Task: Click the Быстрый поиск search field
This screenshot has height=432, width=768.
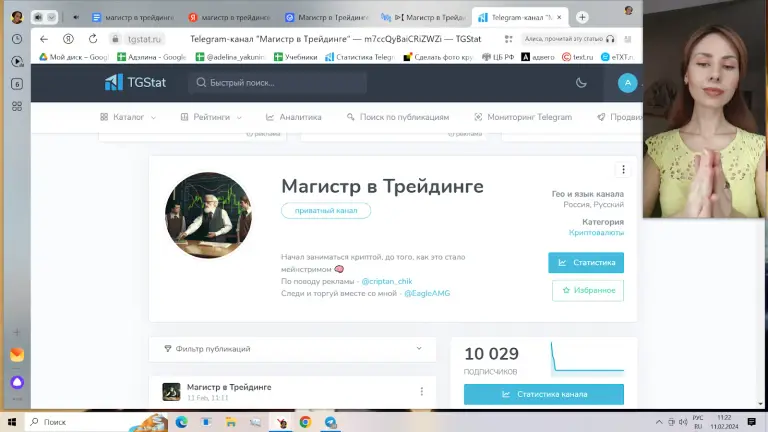Action: 277,83
